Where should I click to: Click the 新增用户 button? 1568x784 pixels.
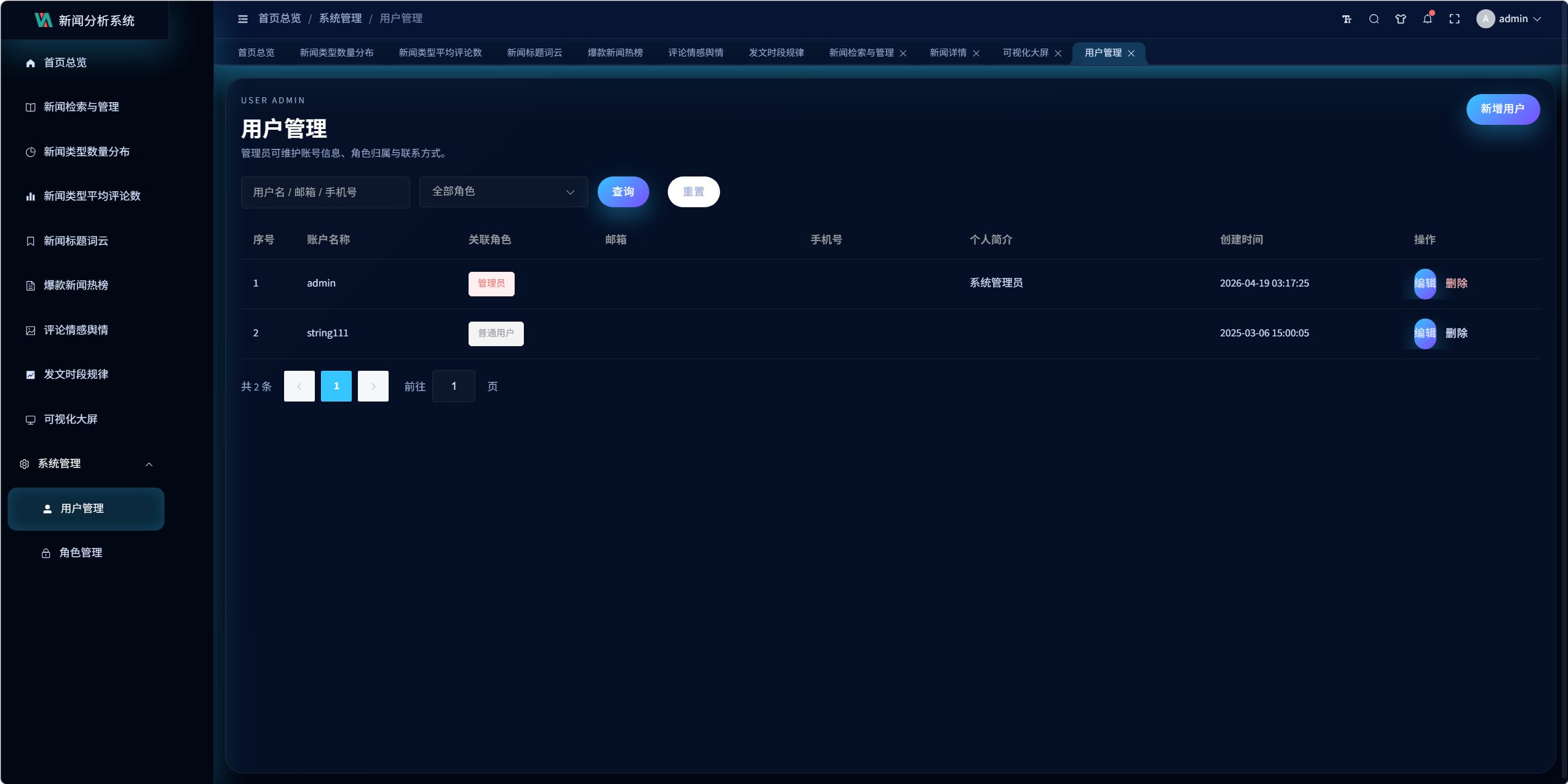click(x=1502, y=109)
